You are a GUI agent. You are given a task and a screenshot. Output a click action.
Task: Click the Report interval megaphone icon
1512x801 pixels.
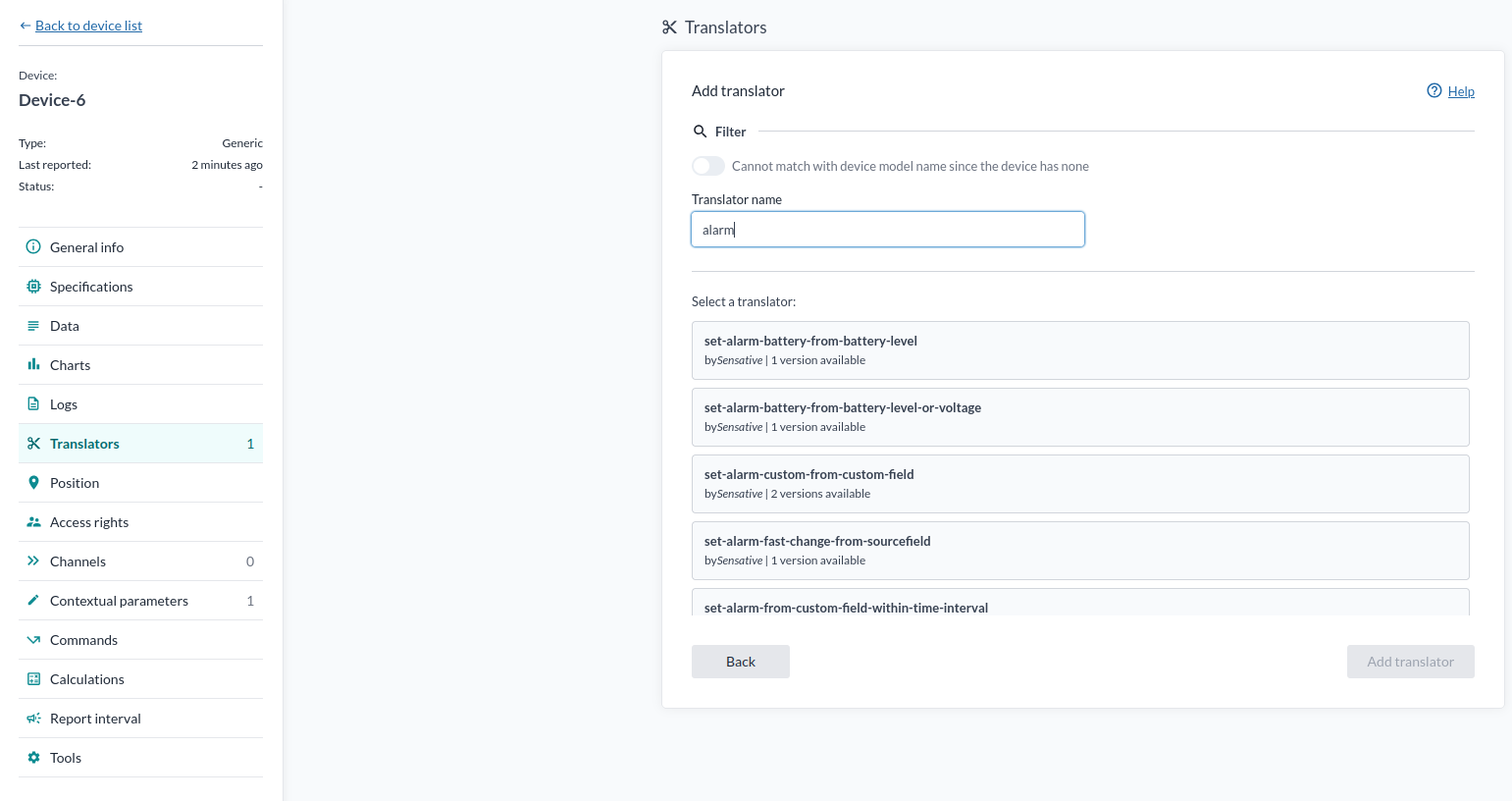tap(33, 719)
